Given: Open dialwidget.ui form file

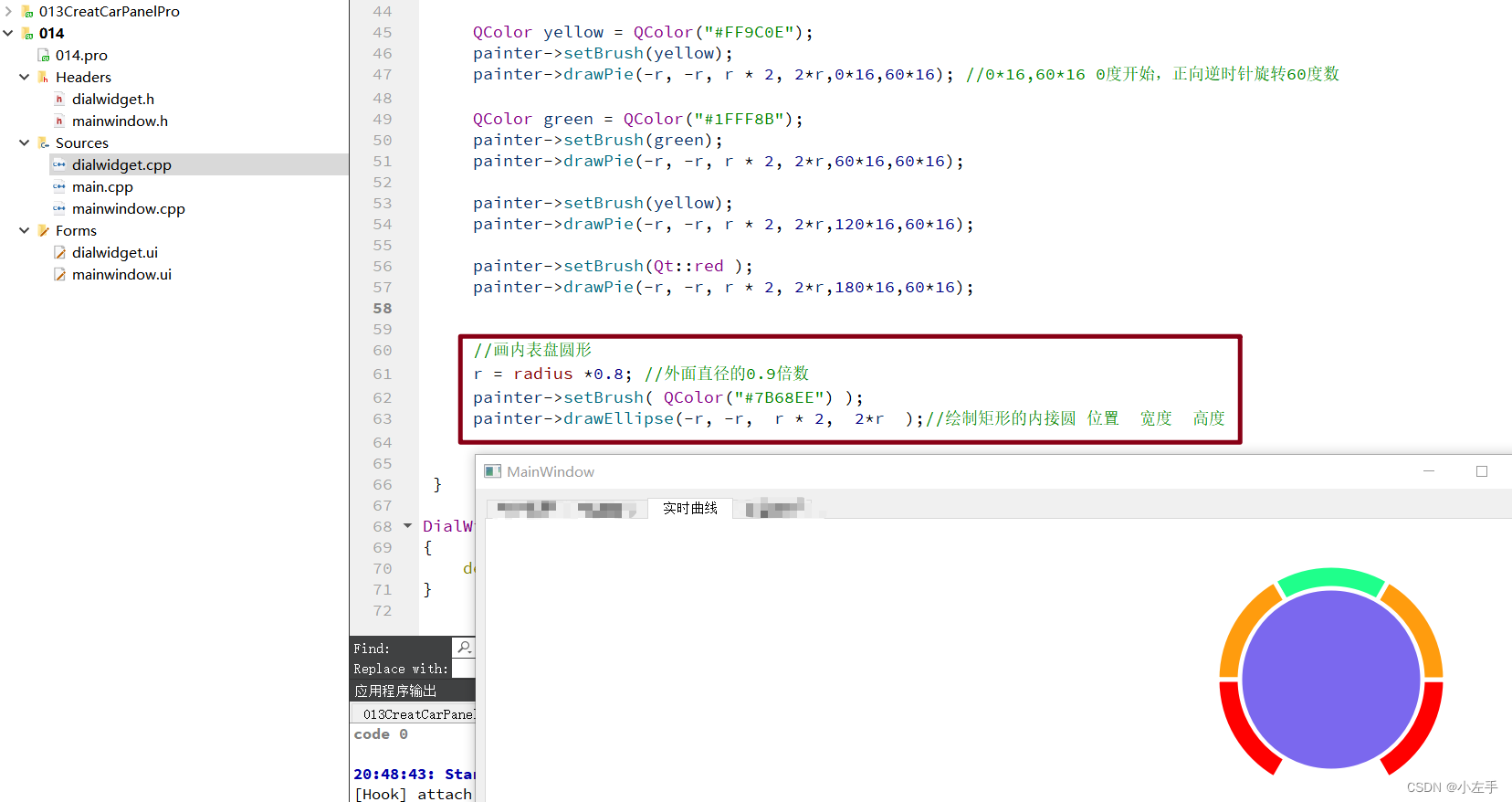Looking at the screenshot, I should click(115, 252).
